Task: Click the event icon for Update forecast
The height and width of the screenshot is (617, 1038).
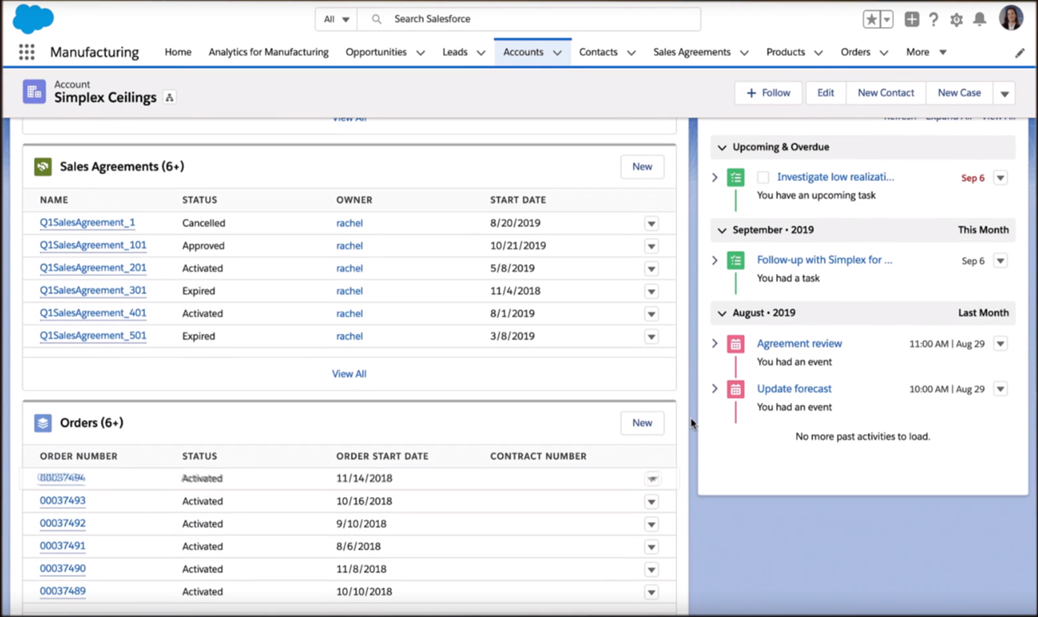Action: pos(735,389)
